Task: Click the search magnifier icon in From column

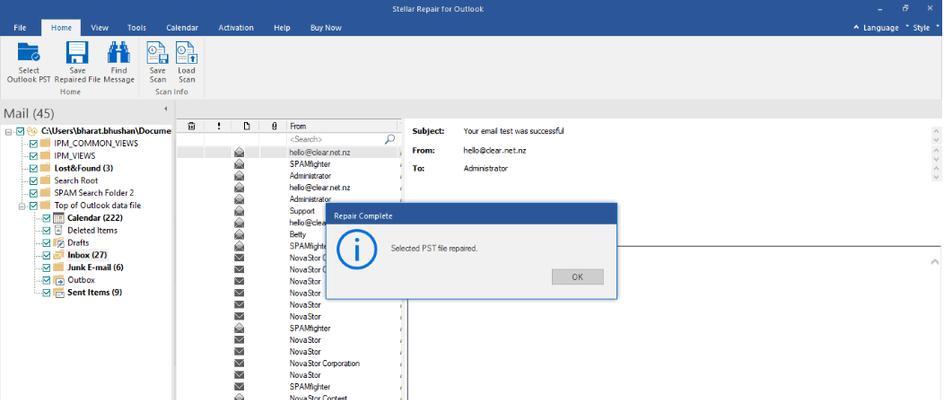Action: point(390,139)
